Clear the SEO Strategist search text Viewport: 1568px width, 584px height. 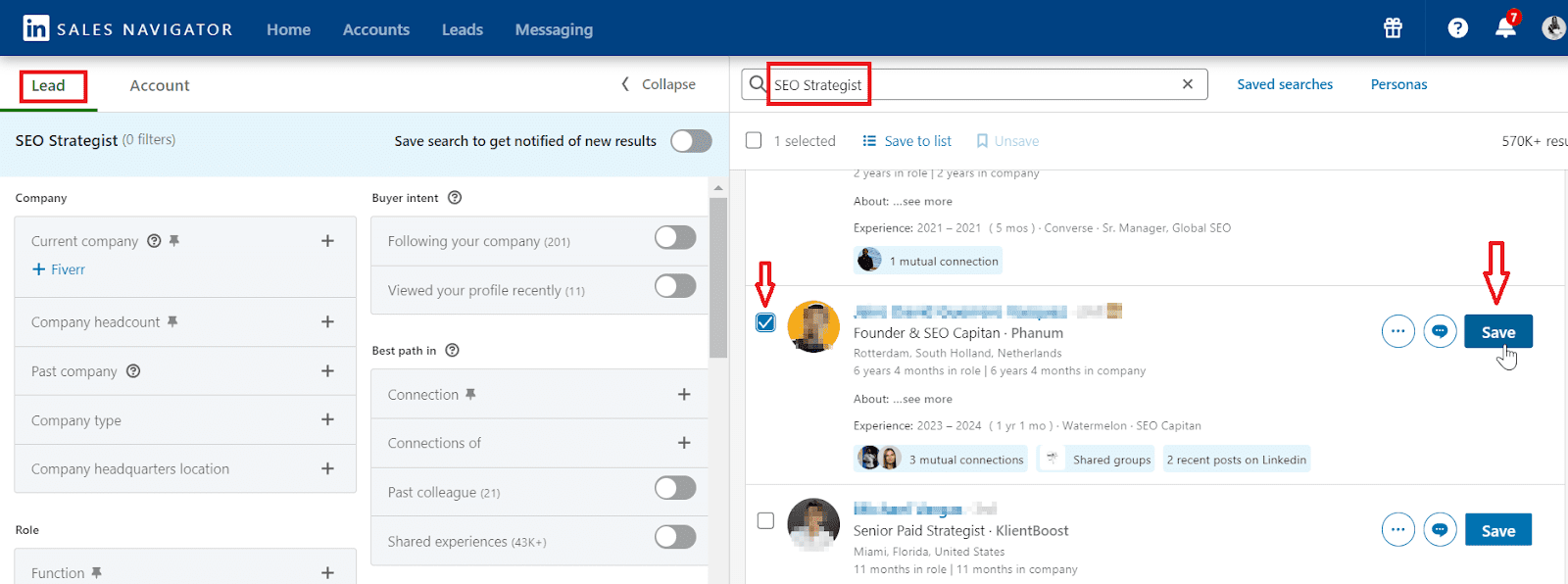click(x=1187, y=84)
